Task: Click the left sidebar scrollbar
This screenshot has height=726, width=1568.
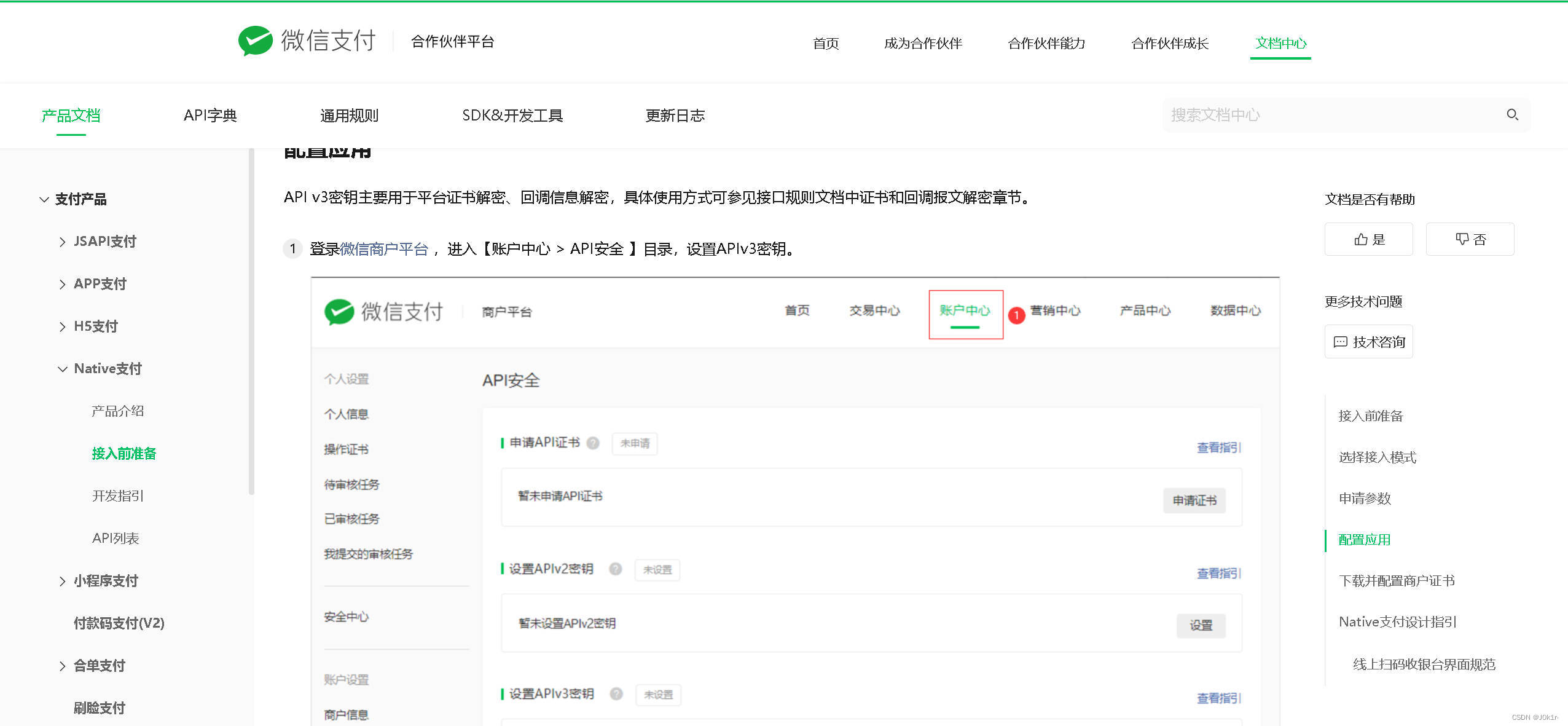Action: 251,320
